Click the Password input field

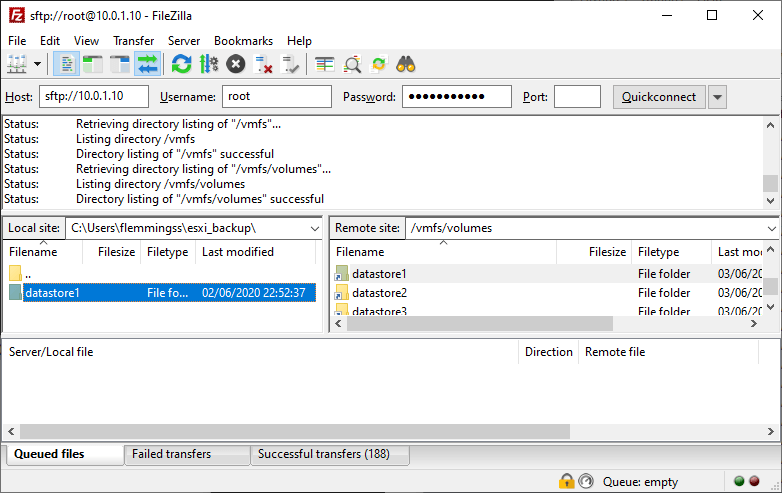pyautogui.click(x=457, y=96)
